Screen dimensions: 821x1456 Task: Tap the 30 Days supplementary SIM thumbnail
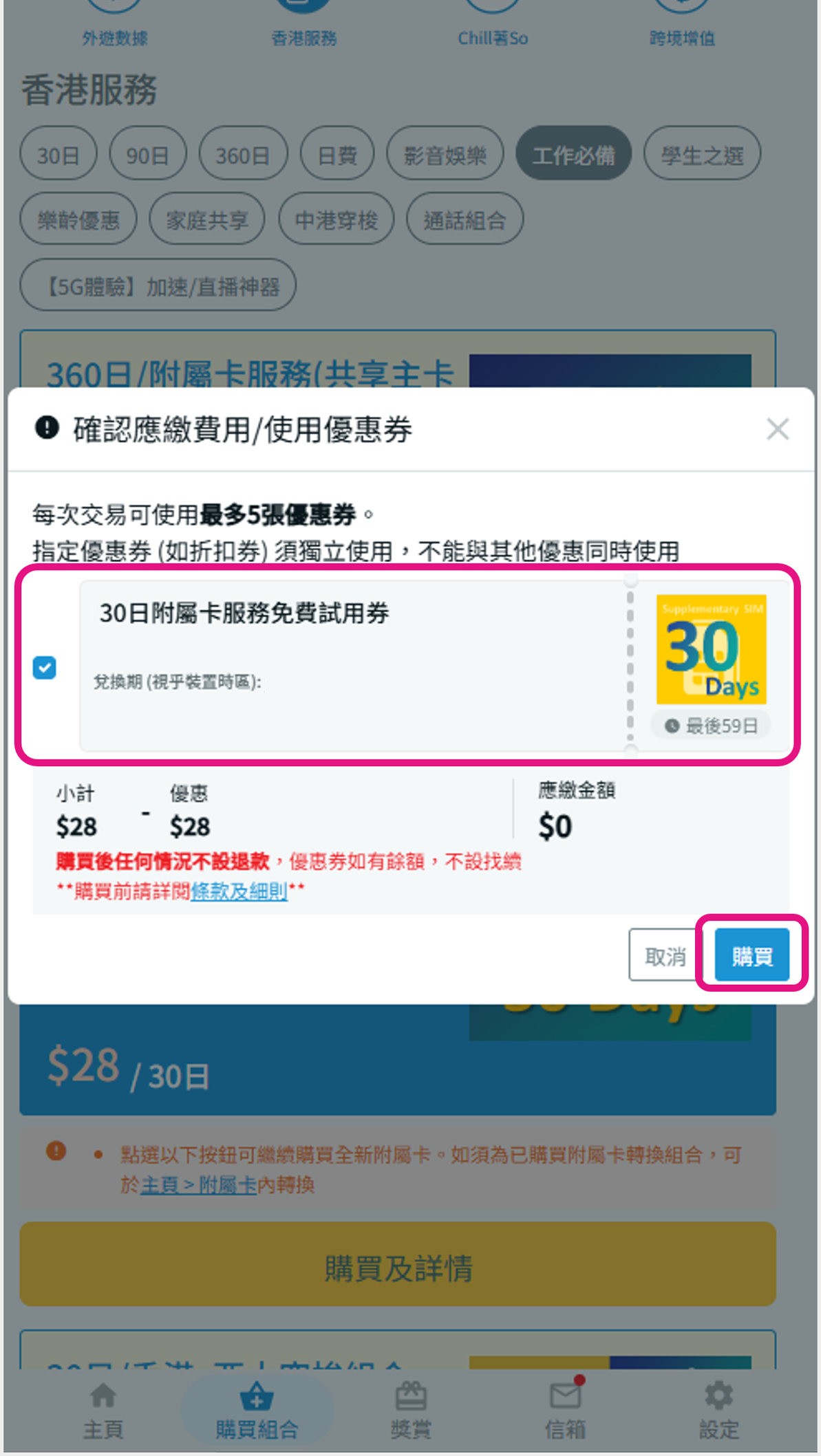[711, 649]
